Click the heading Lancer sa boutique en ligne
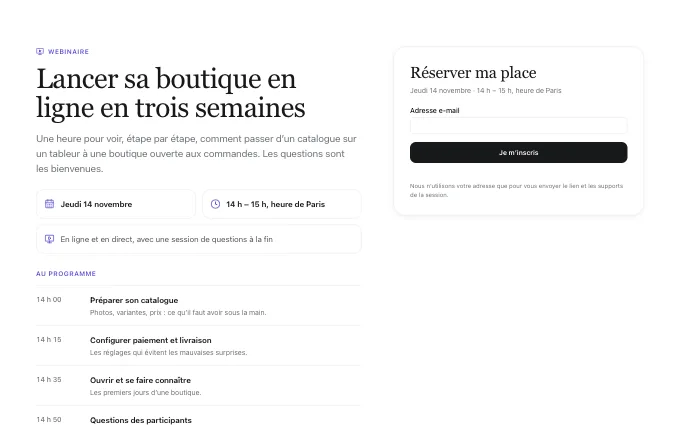The image size is (680, 425). 170,93
